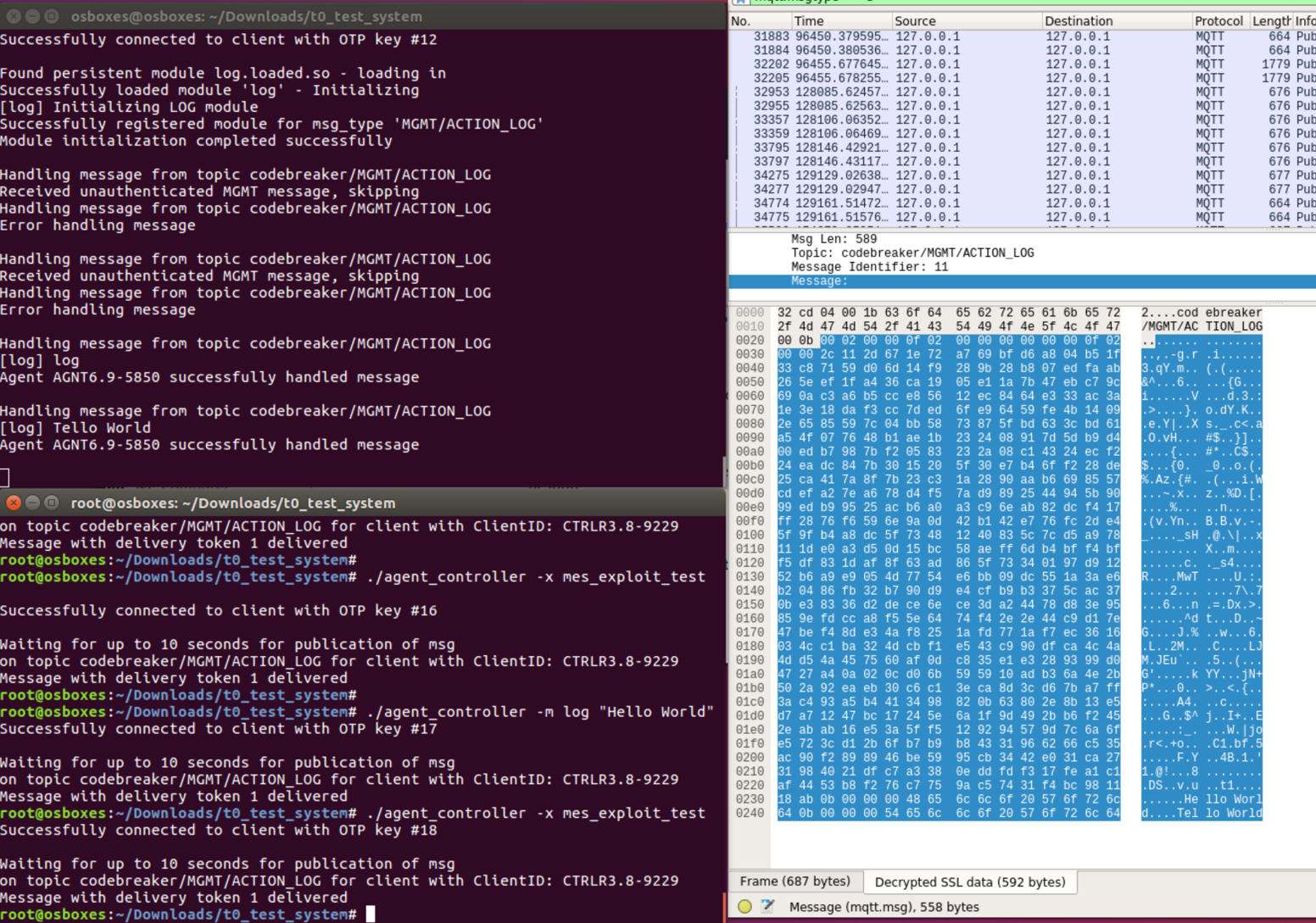The image size is (1316, 923).
Task: Select packet number 34275 in packet list
Action: coord(1023,175)
